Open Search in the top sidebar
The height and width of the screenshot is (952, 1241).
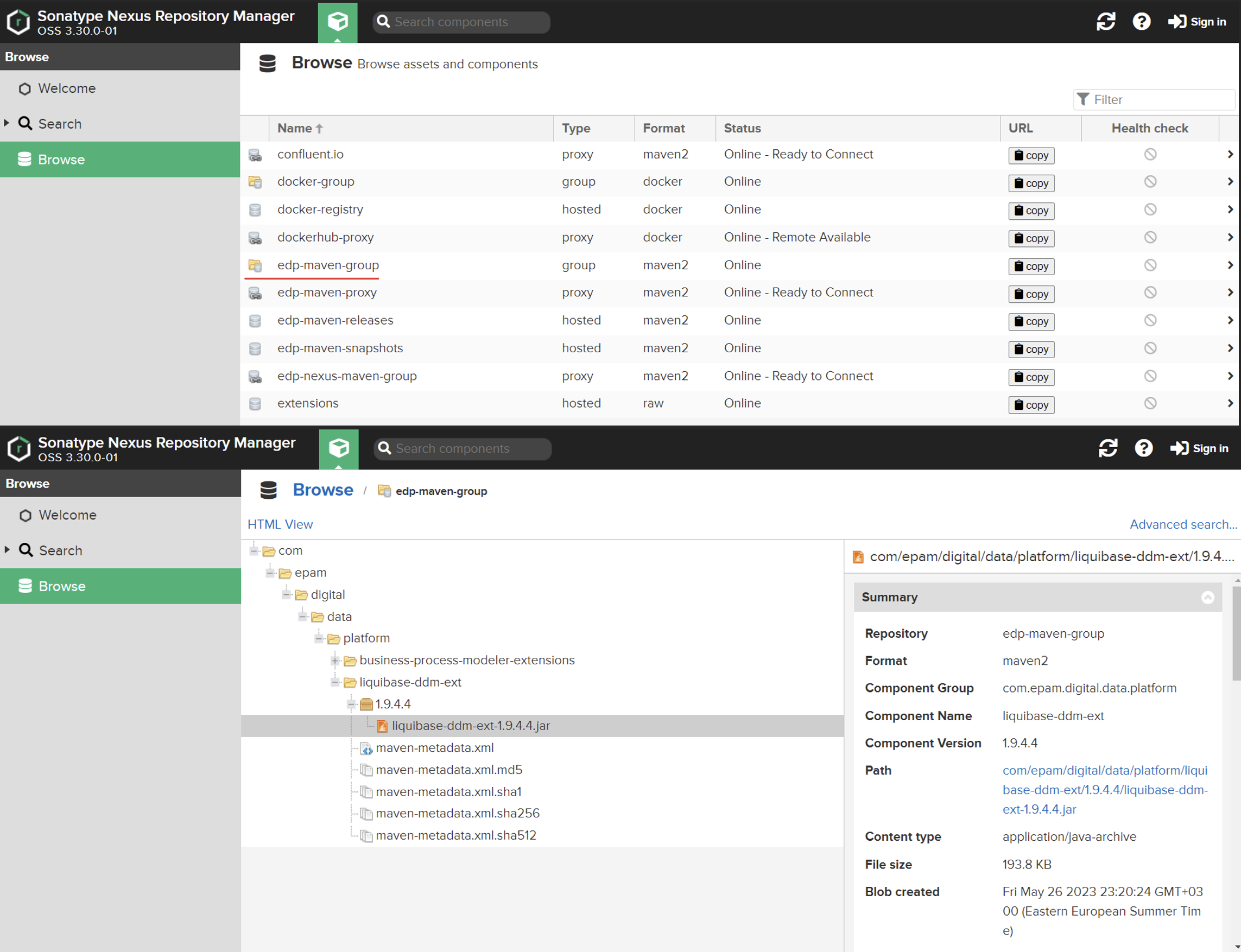[120, 124]
